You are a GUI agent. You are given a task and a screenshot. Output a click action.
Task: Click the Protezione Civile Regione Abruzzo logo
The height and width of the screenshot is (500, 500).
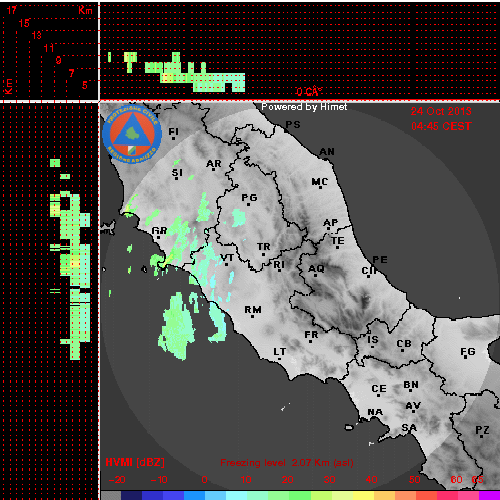[132, 134]
